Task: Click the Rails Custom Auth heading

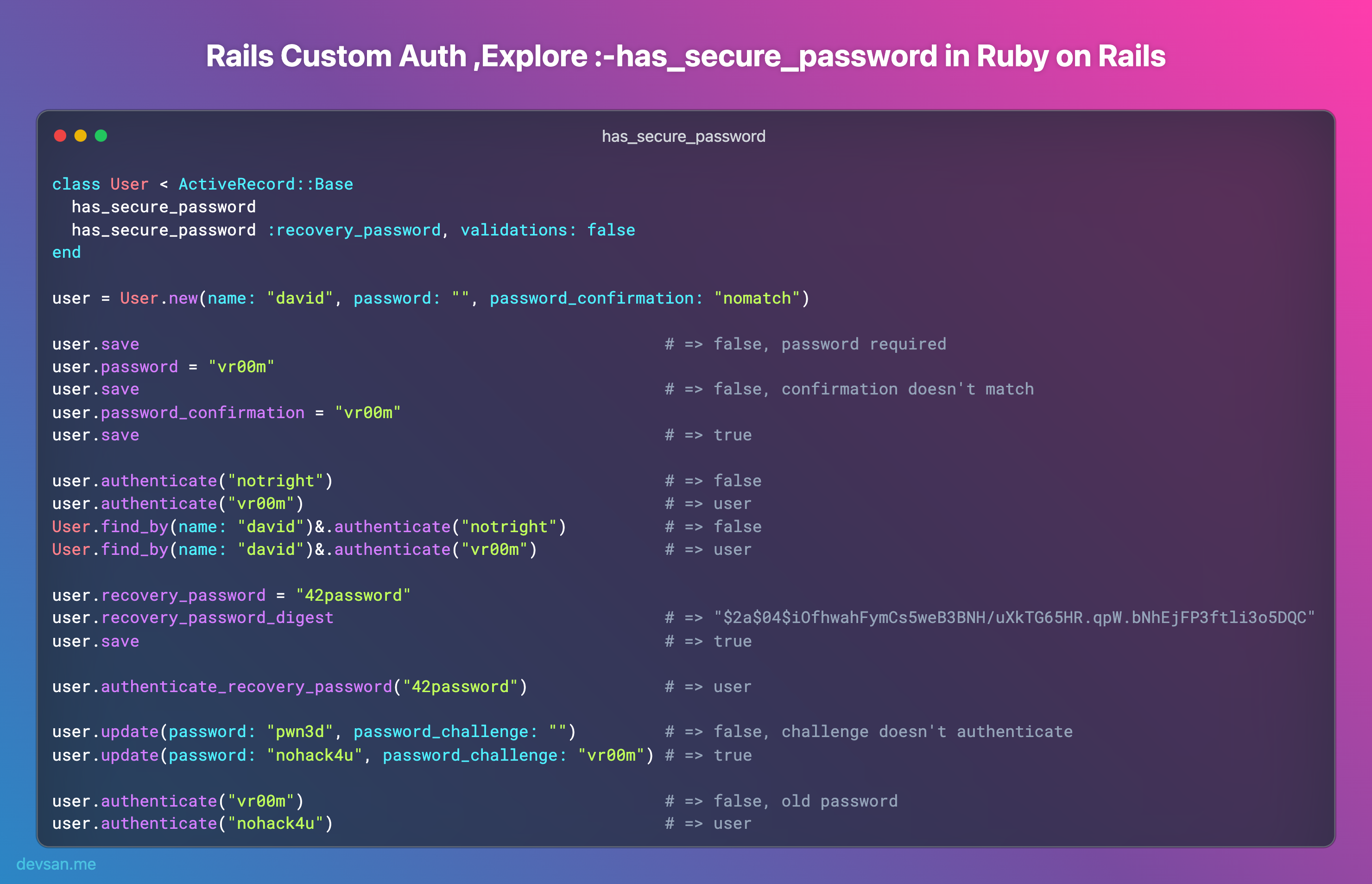Action: coord(686,56)
